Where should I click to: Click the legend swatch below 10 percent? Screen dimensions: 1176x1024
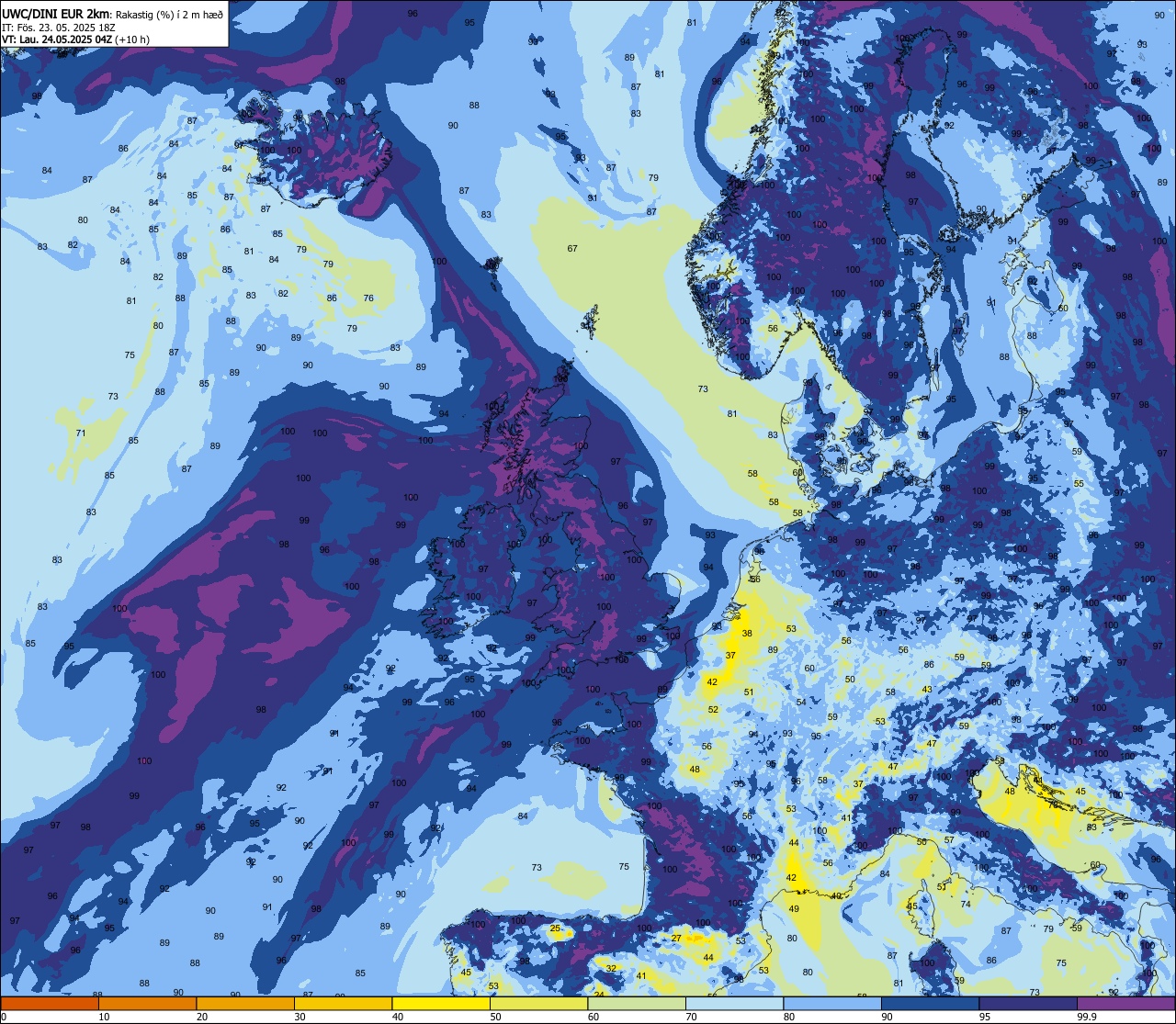click(50, 1003)
